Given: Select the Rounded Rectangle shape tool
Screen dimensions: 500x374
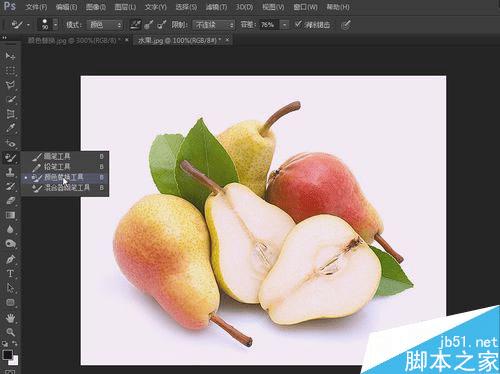Looking at the screenshot, I should point(10,302).
